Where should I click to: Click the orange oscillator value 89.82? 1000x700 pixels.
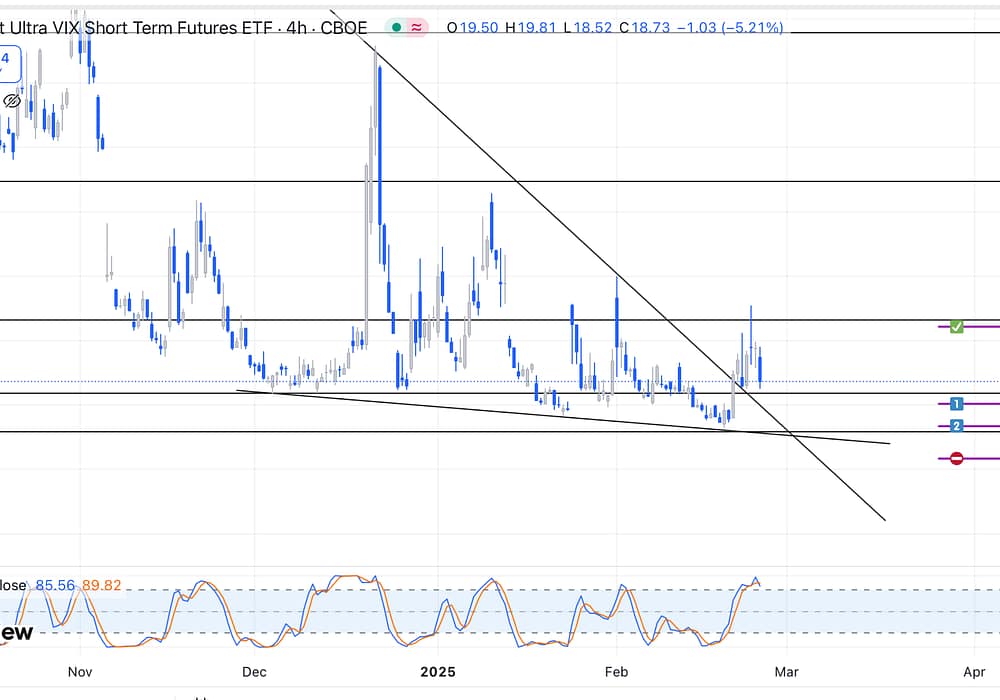(100, 585)
